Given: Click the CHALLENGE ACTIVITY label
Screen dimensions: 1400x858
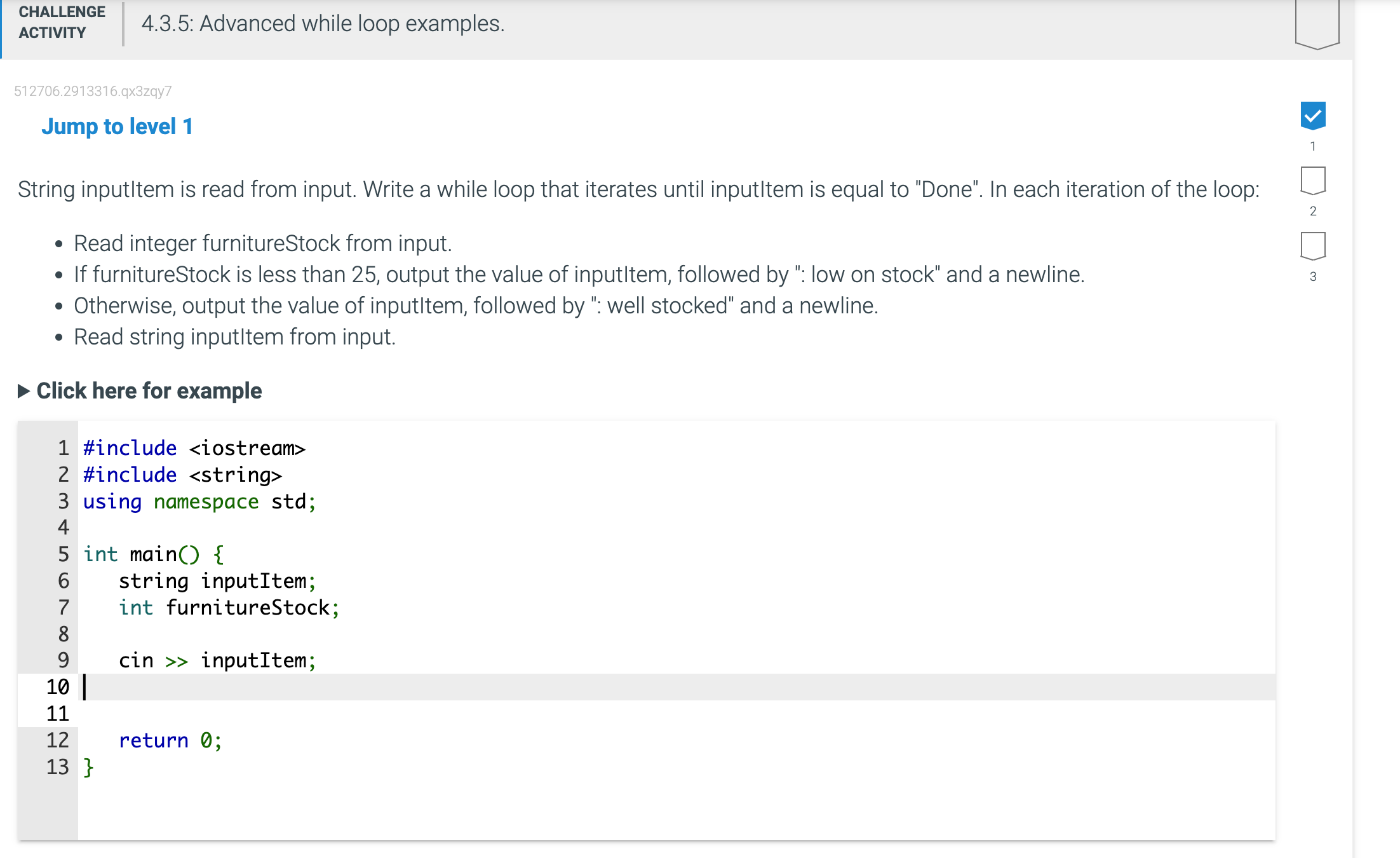Looking at the screenshot, I should pyautogui.click(x=62, y=22).
